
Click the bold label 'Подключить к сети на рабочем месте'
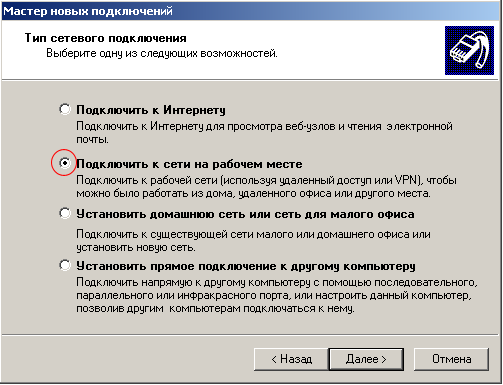point(189,164)
